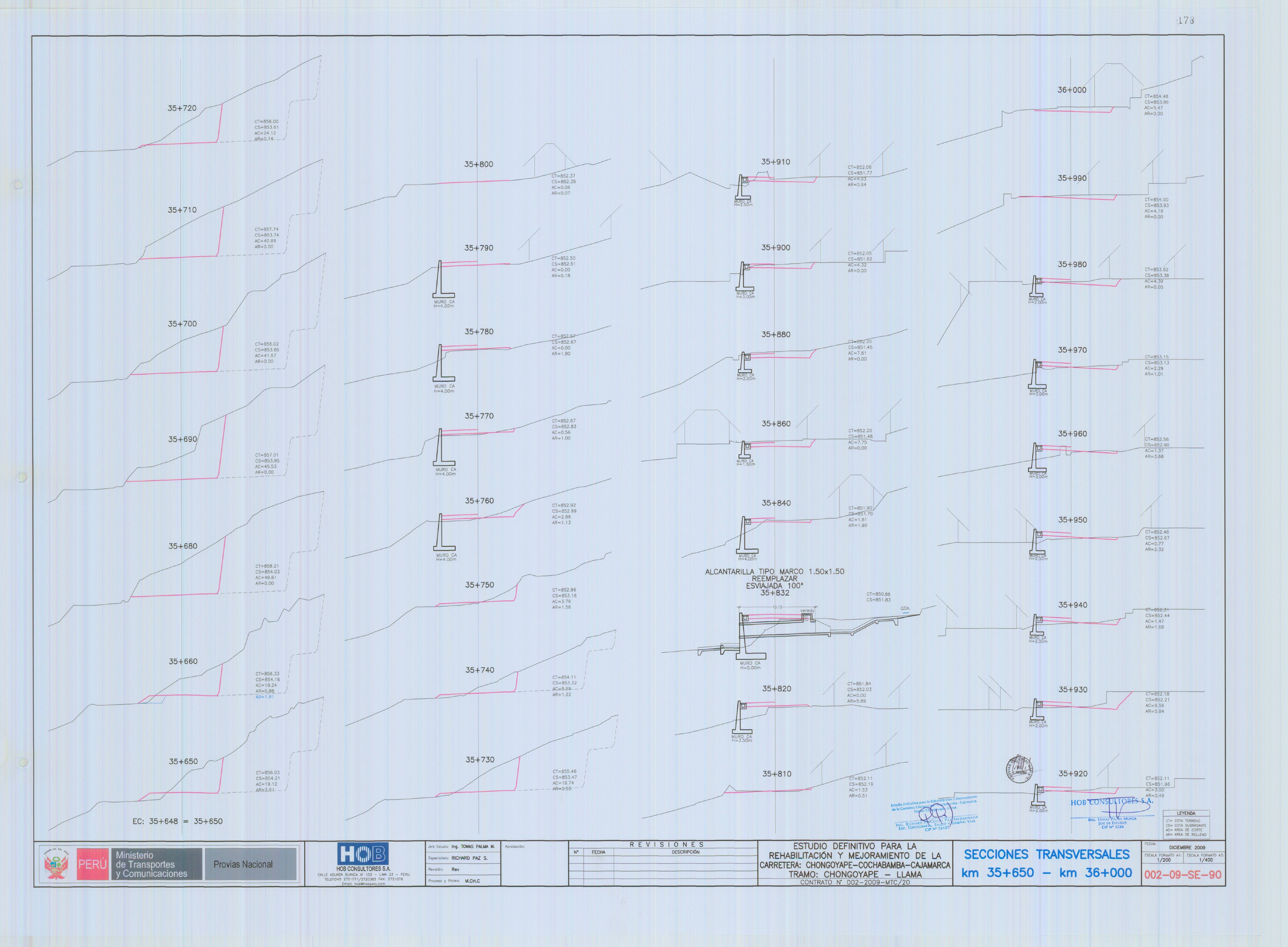Click the section label 35+770
This screenshot has width=1288, height=947.
point(479,416)
